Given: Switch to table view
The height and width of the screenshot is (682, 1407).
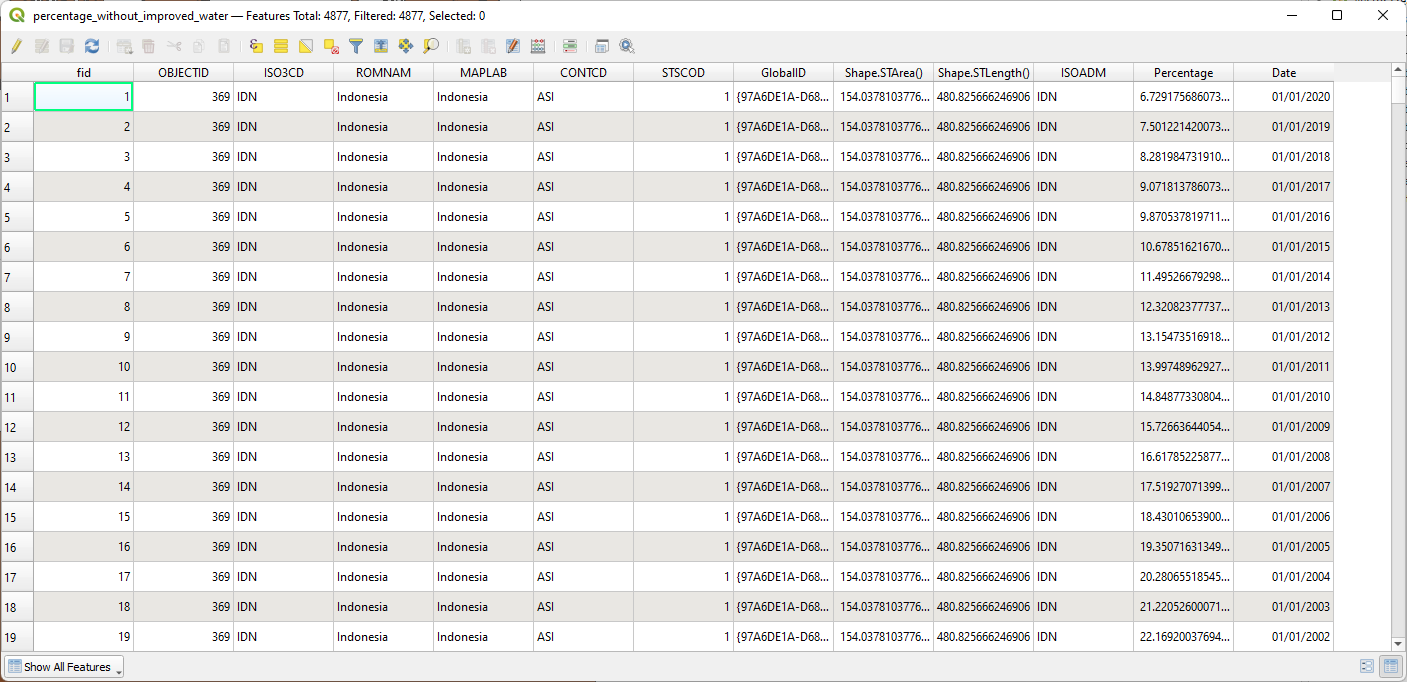Looking at the screenshot, I should pos(1390,667).
